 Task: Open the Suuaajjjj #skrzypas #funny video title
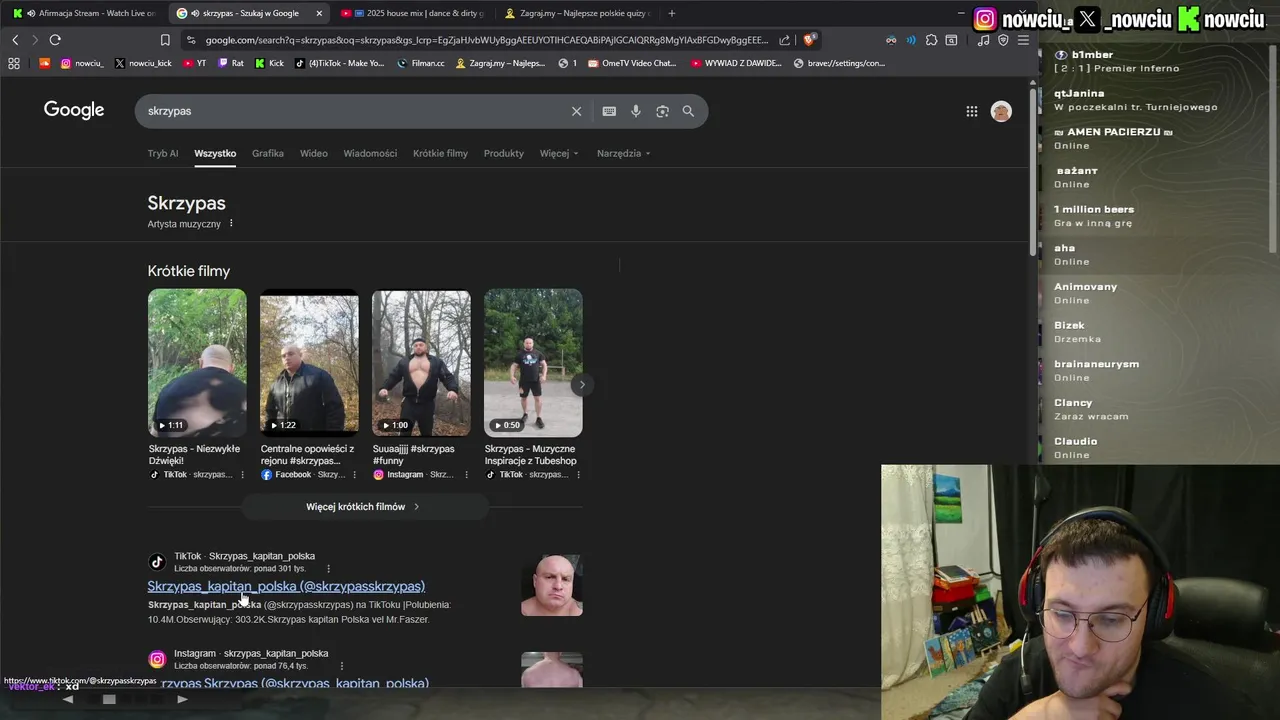(x=414, y=455)
